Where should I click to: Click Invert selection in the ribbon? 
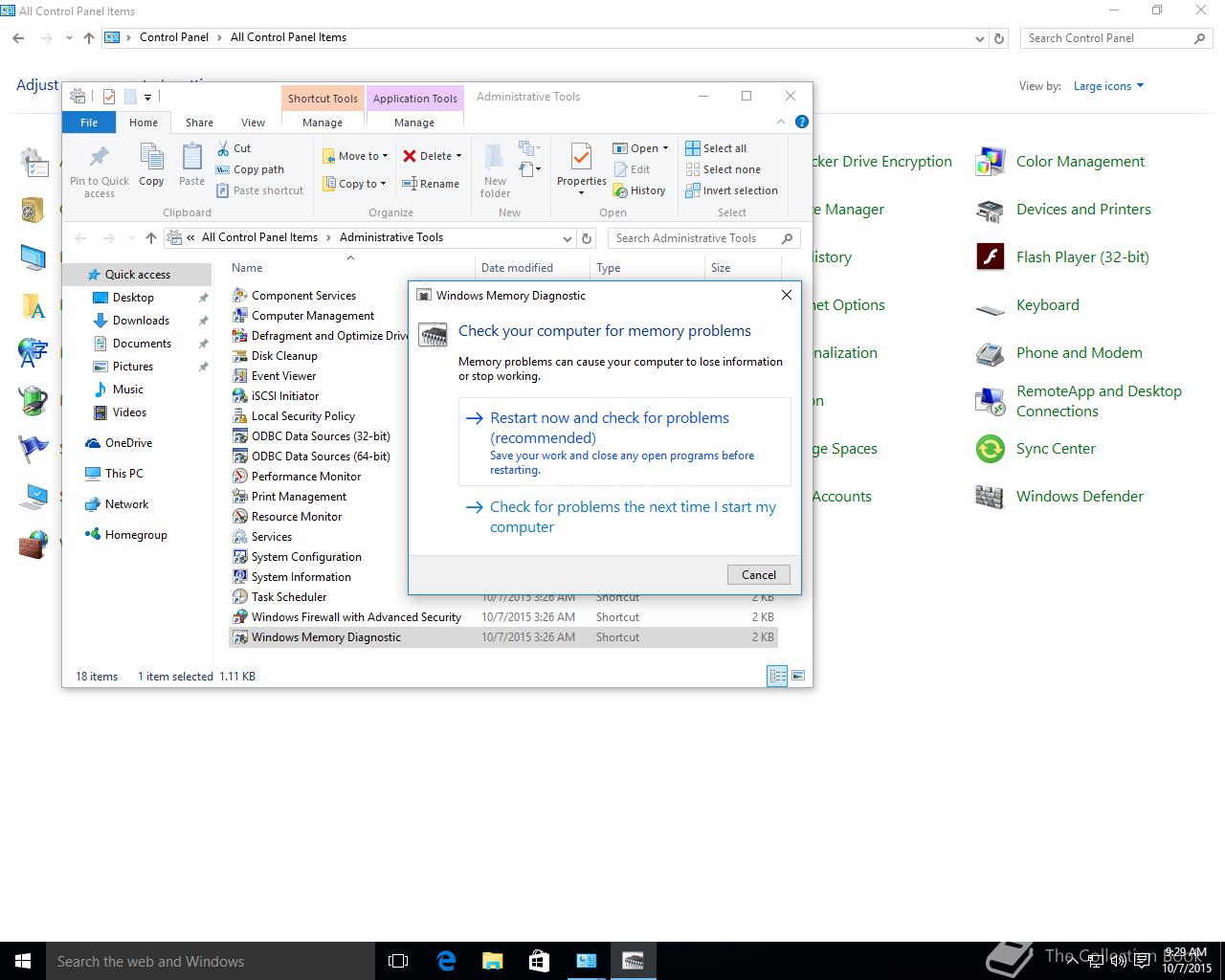[731, 190]
